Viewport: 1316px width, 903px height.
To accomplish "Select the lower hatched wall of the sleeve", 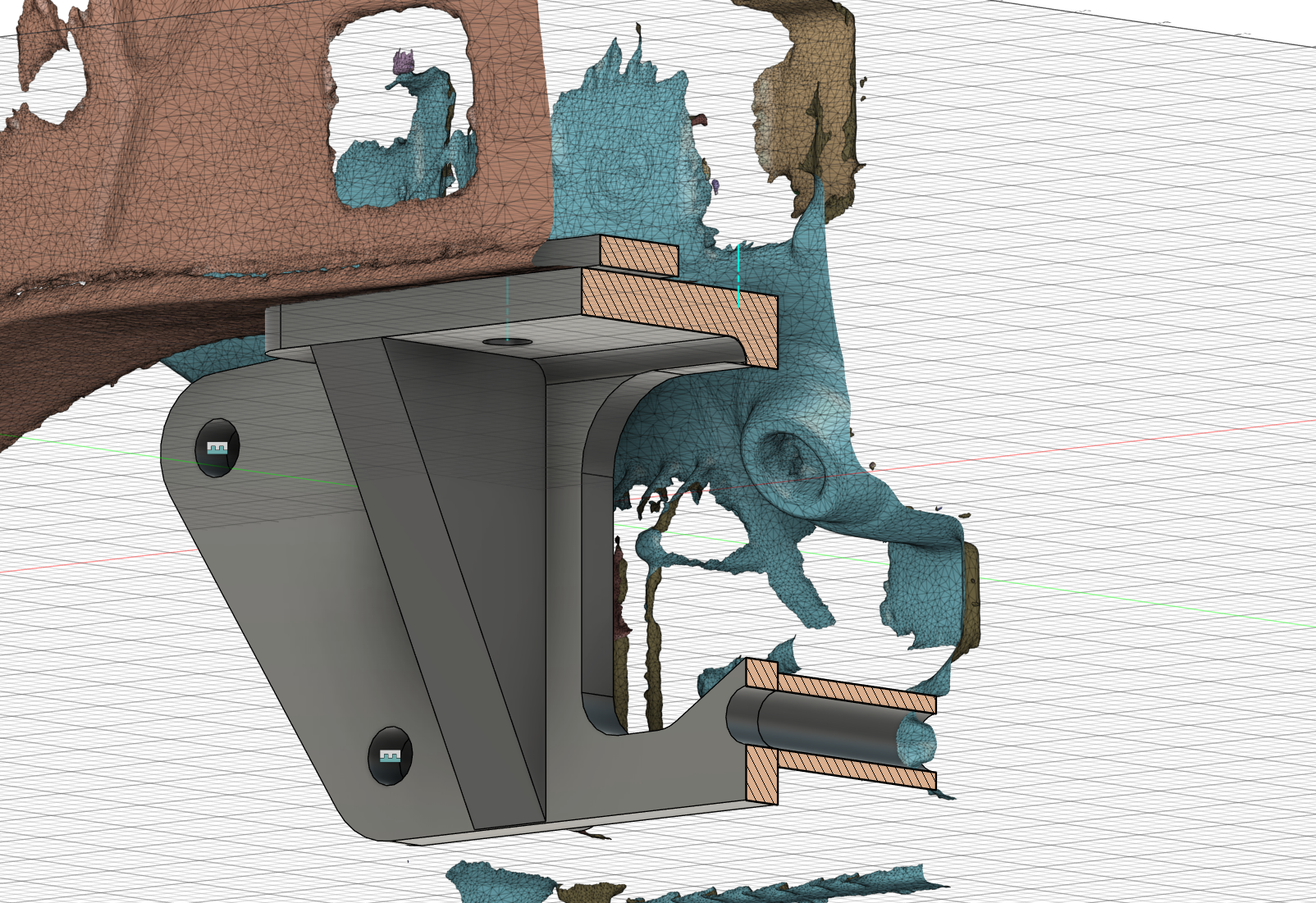I will coord(855,769).
